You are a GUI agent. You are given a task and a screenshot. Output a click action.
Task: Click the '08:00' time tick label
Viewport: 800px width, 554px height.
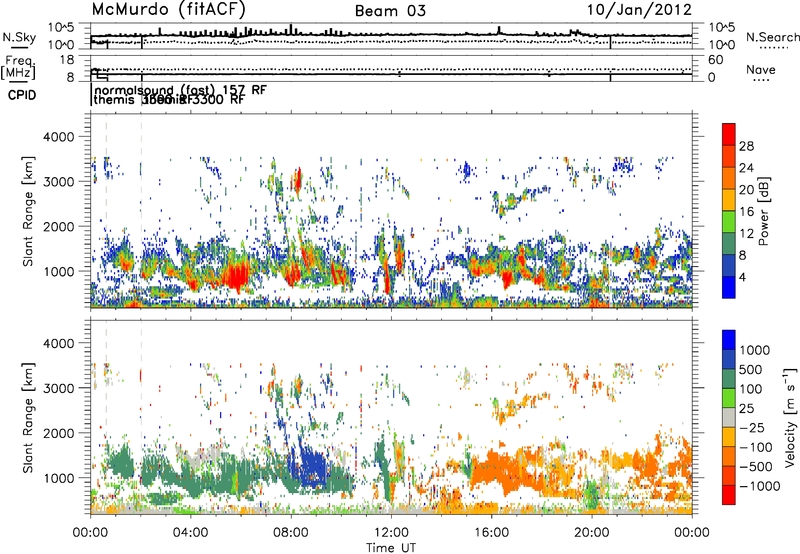(291, 533)
